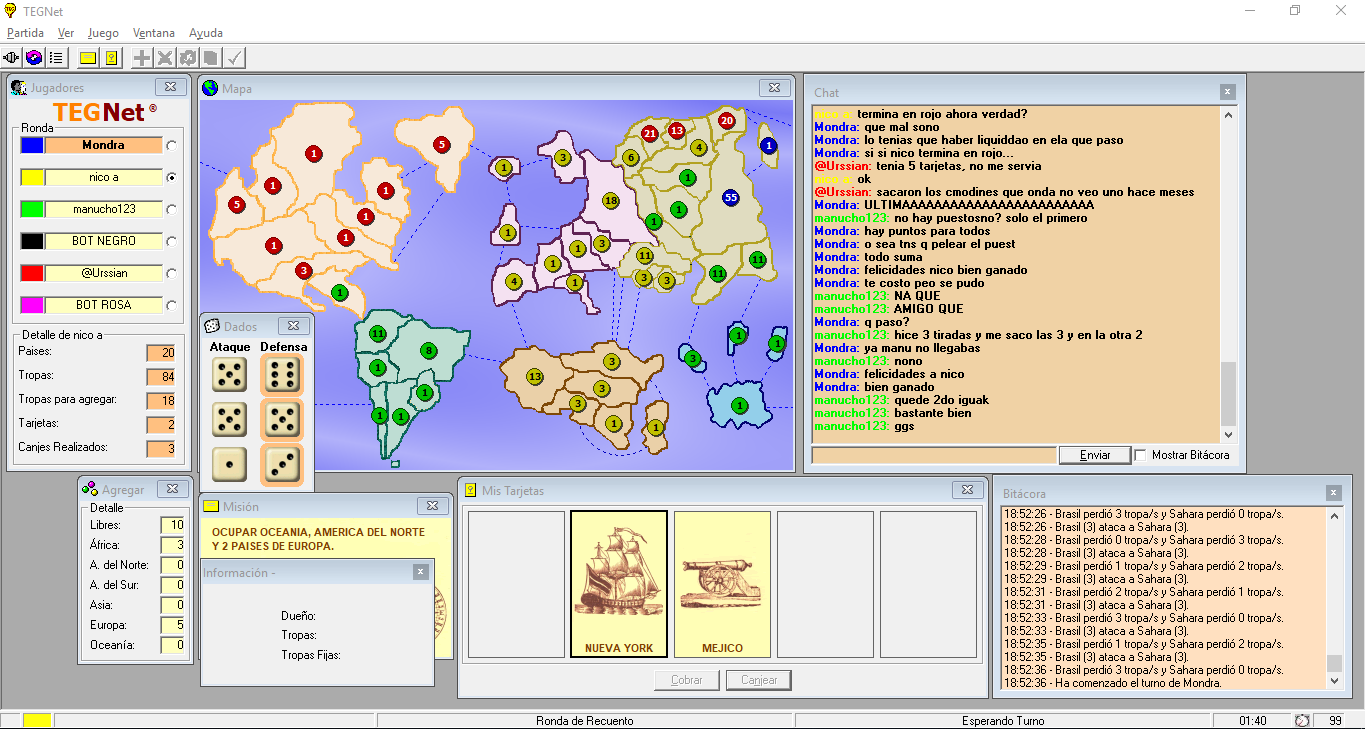Close the Dados dice panel
The height and width of the screenshot is (729, 1365).
293,326
